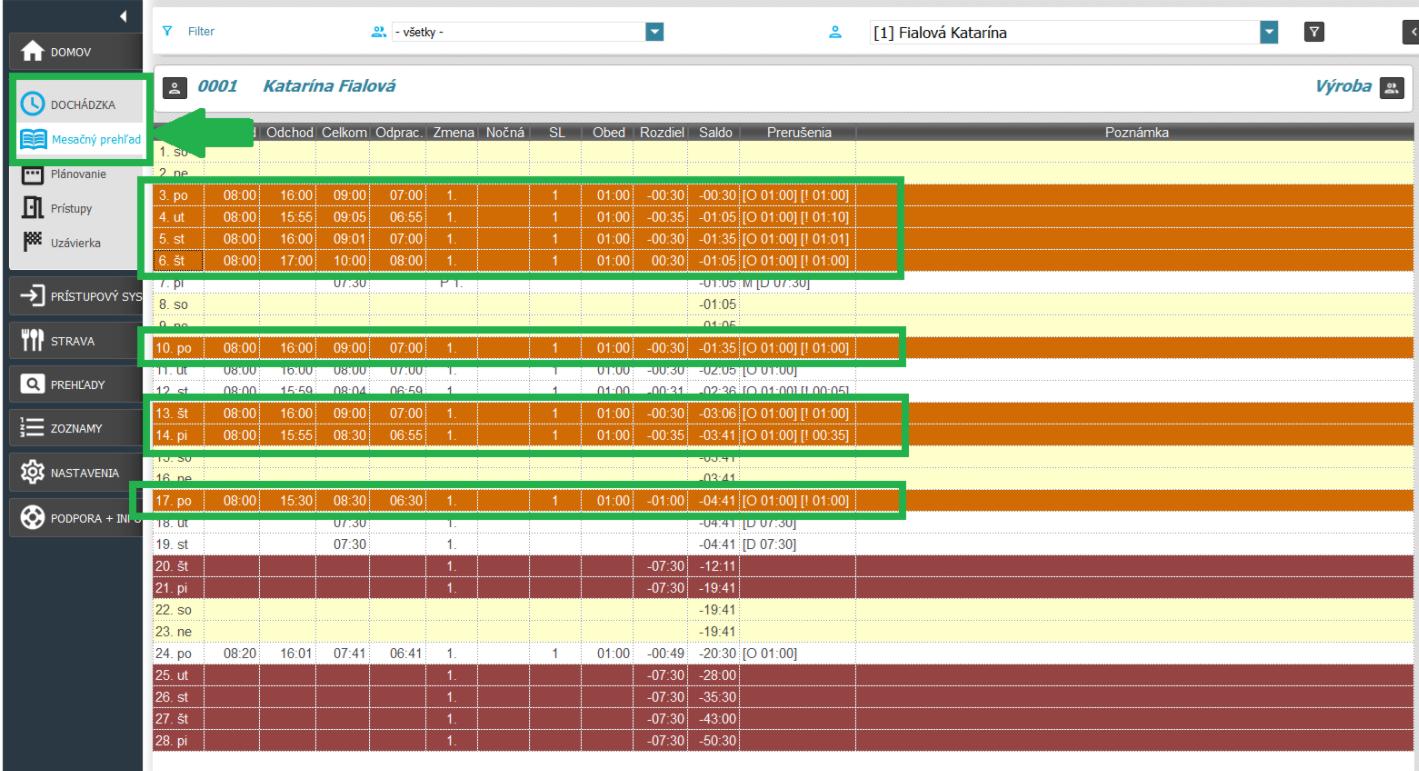Click the person icon beside employee selector

837,32
